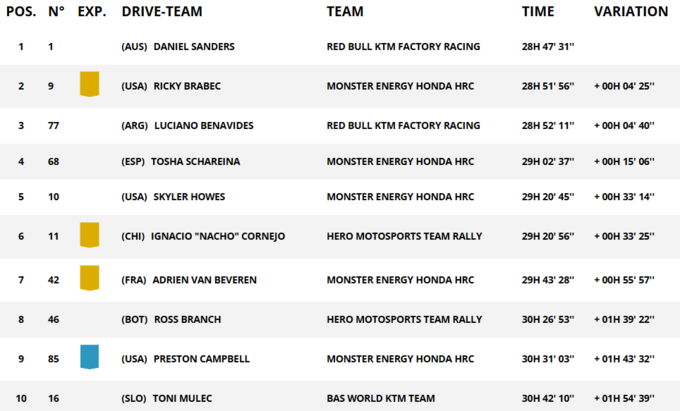The width and height of the screenshot is (680, 411).
Task: Click Ignacio Cornejo's yellow experience badge
Action: (x=90, y=235)
